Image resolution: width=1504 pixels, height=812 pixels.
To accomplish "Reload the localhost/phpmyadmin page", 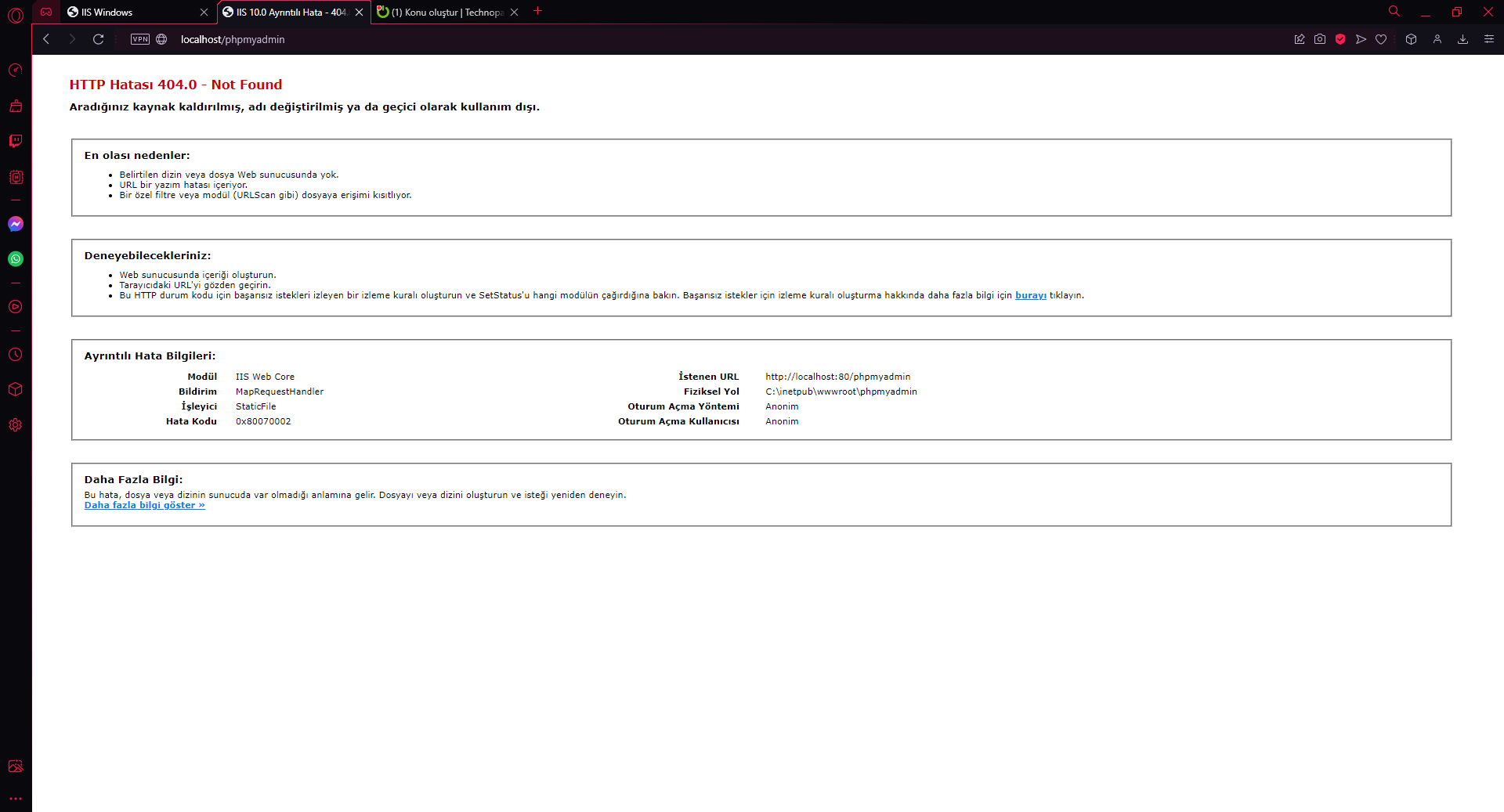I will pyautogui.click(x=99, y=39).
